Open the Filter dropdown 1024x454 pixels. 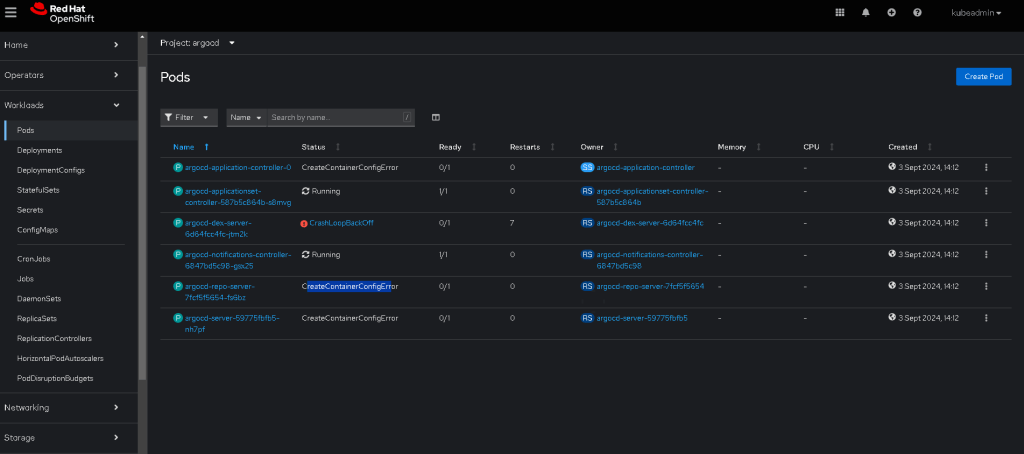[189, 118]
